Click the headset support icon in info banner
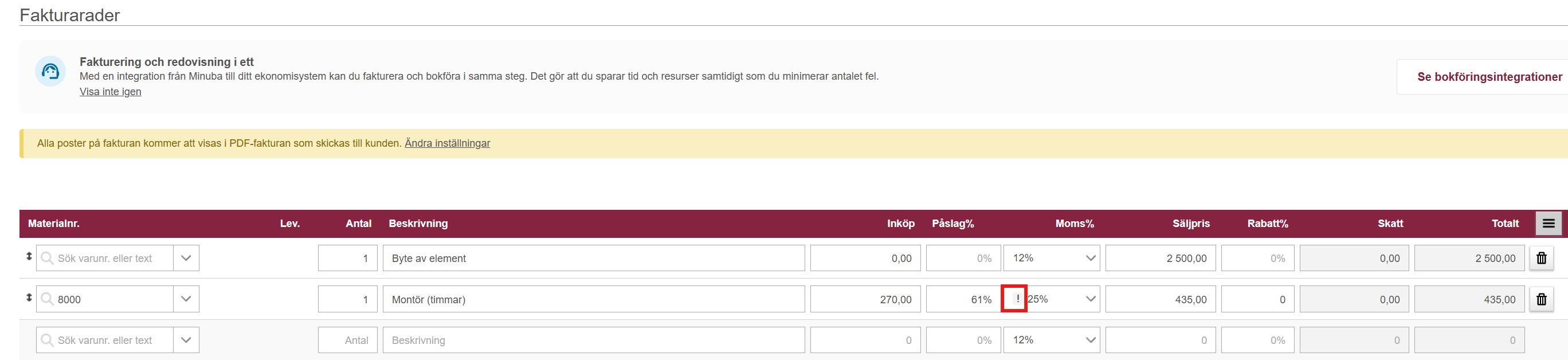The width and height of the screenshot is (1568, 360). point(50,71)
